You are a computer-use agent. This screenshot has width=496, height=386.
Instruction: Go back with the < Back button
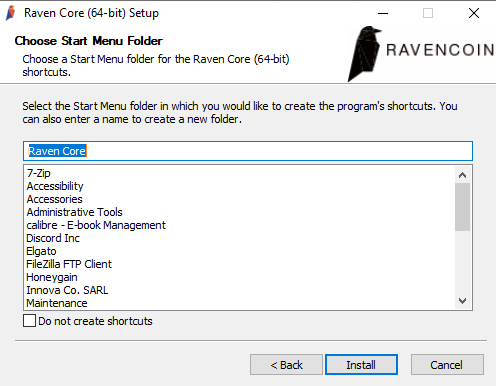286,365
